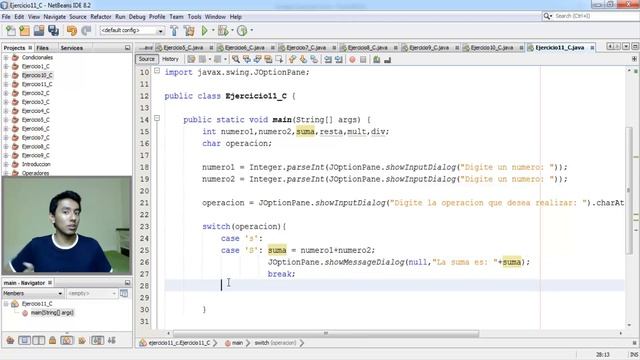Collapse the import fold at line 10
The image size is (640, 360).
tap(157, 71)
